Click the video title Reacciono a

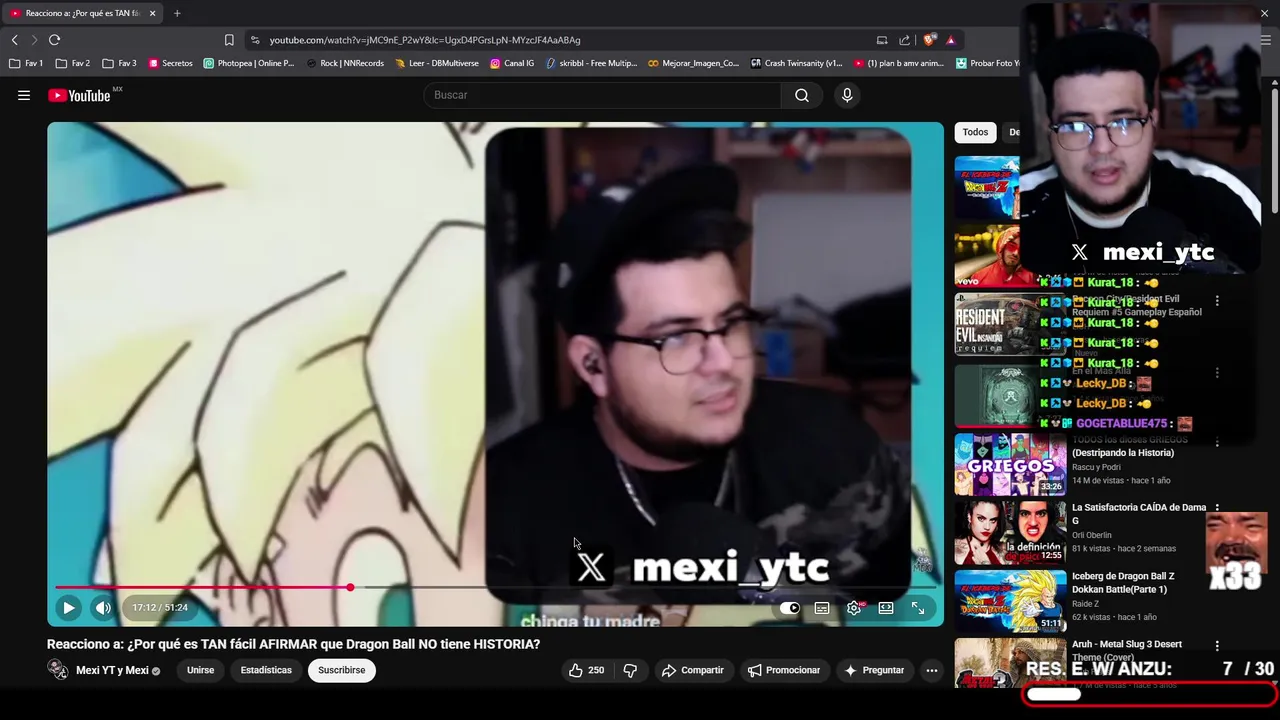coord(293,644)
